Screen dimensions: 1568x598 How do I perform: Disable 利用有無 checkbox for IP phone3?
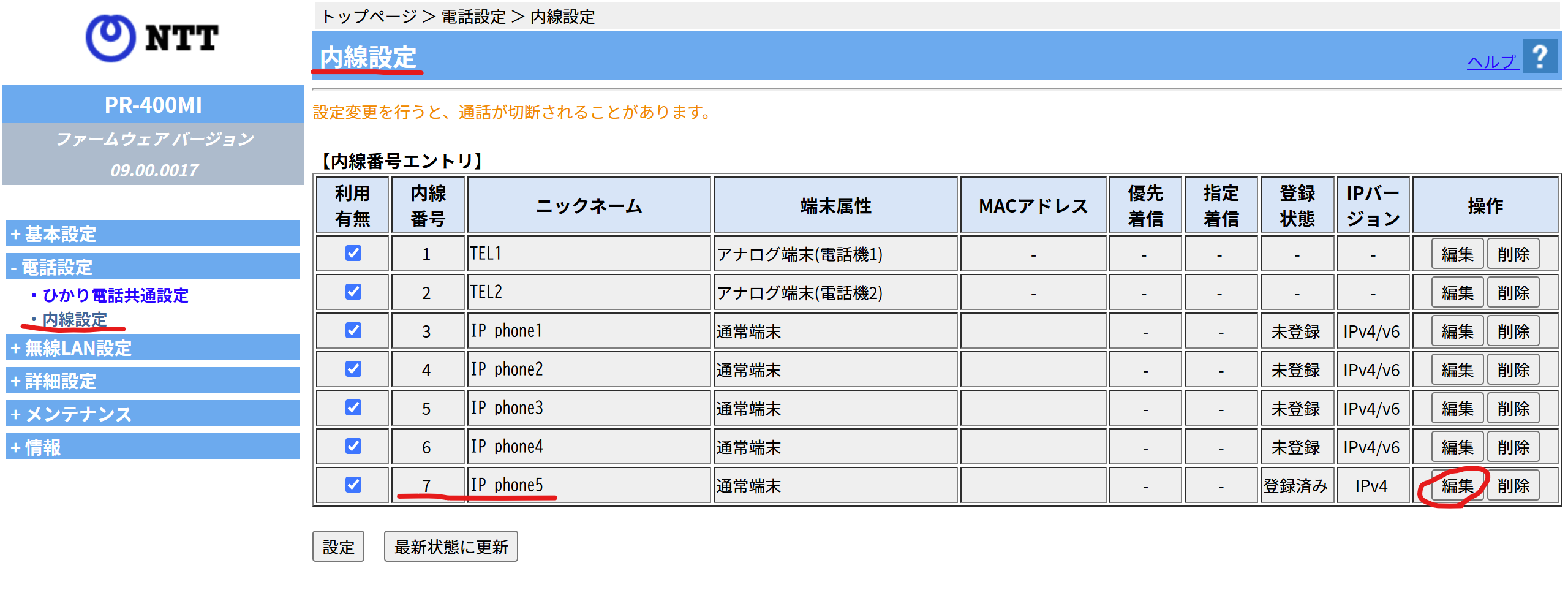click(x=352, y=408)
